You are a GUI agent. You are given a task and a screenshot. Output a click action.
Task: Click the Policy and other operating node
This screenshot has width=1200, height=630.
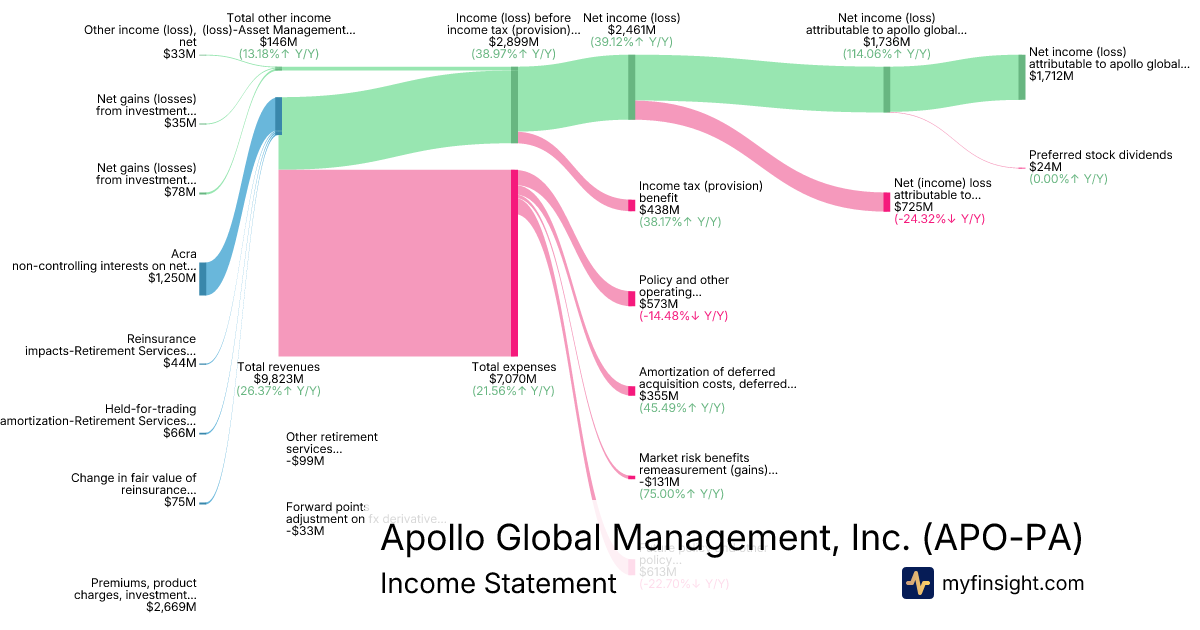[x=632, y=298]
